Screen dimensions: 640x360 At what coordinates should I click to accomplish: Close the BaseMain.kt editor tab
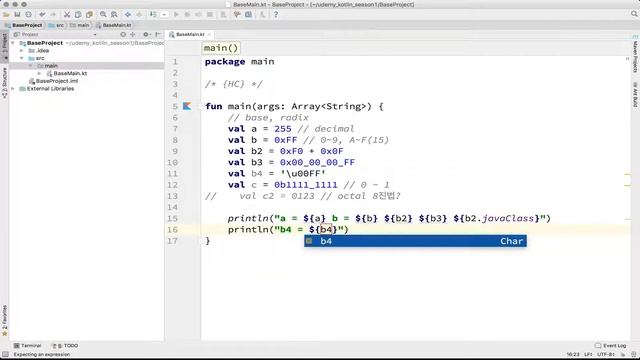(x=209, y=34)
